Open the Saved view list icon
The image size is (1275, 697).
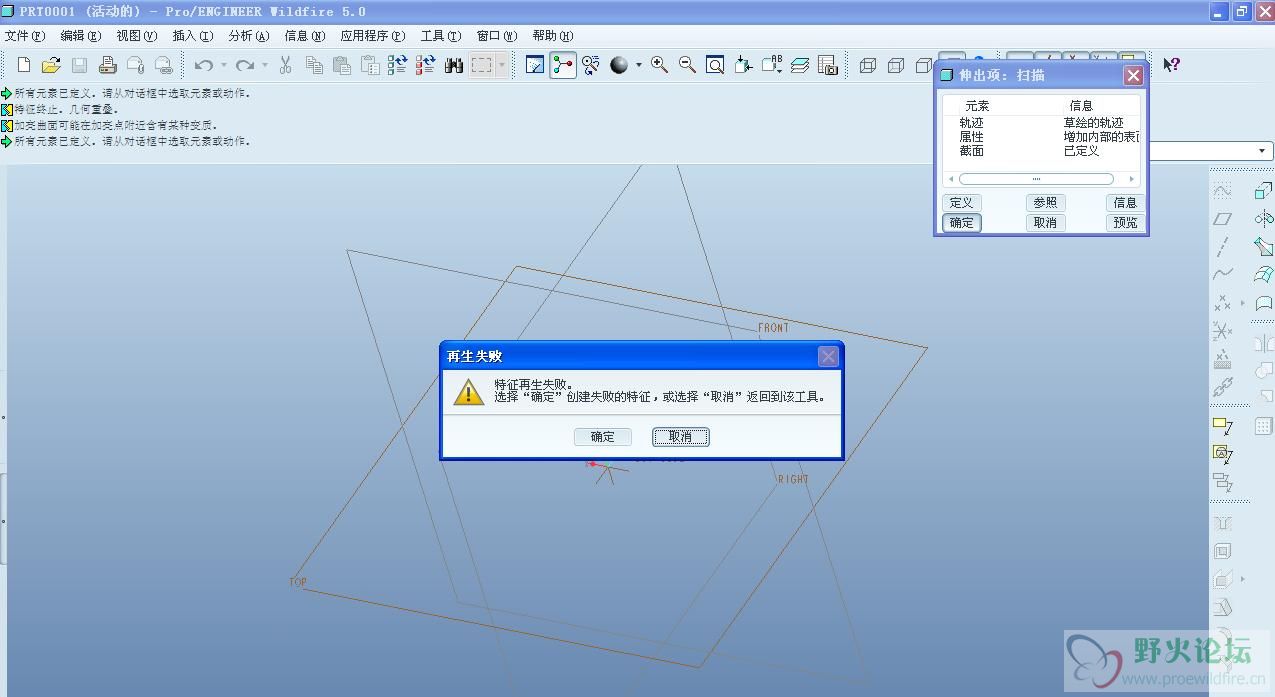(772, 65)
